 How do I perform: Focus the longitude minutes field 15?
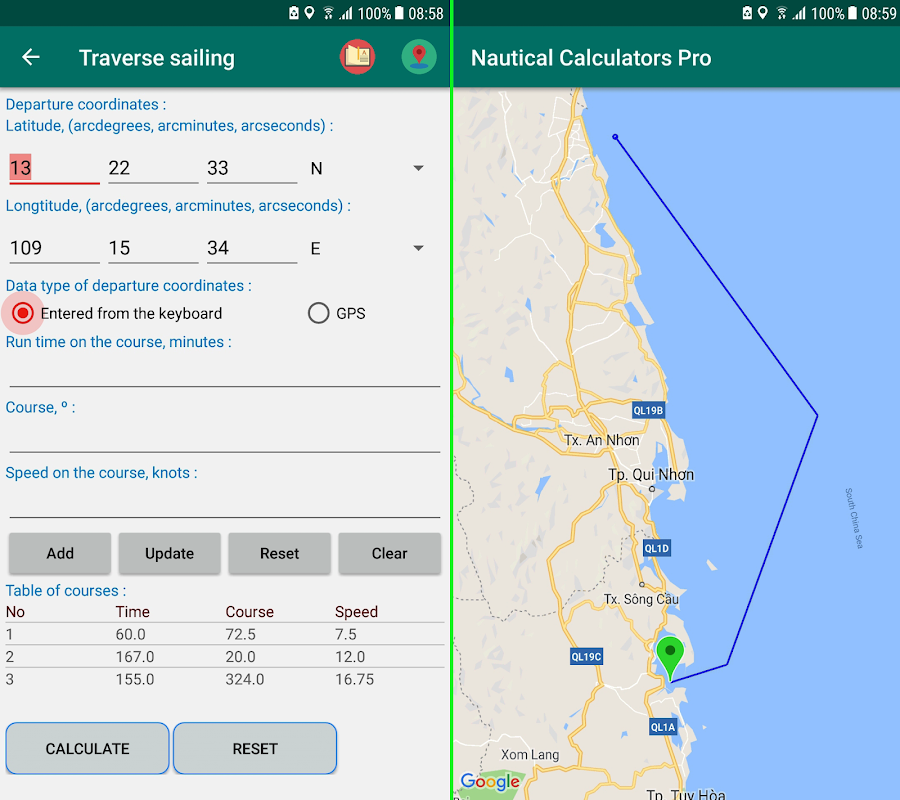pyautogui.click(x=153, y=248)
